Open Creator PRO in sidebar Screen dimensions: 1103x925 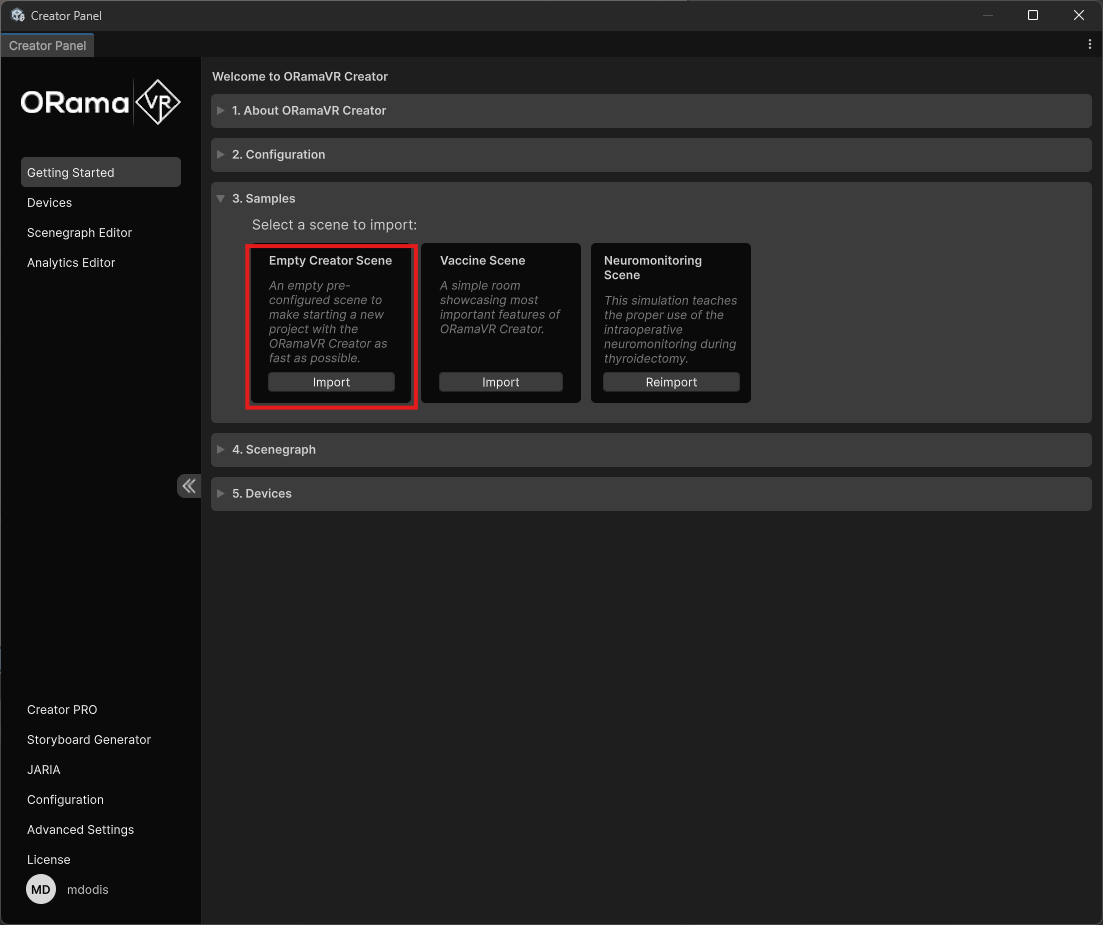coord(62,710)
